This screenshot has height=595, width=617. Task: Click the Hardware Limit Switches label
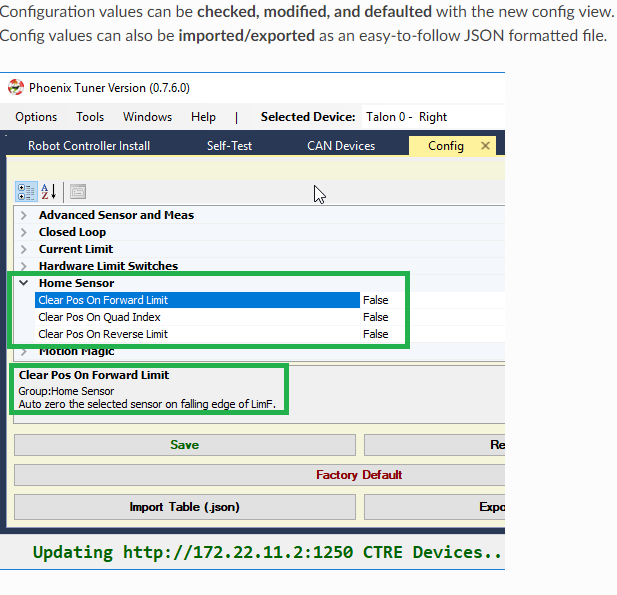(109, 266)
